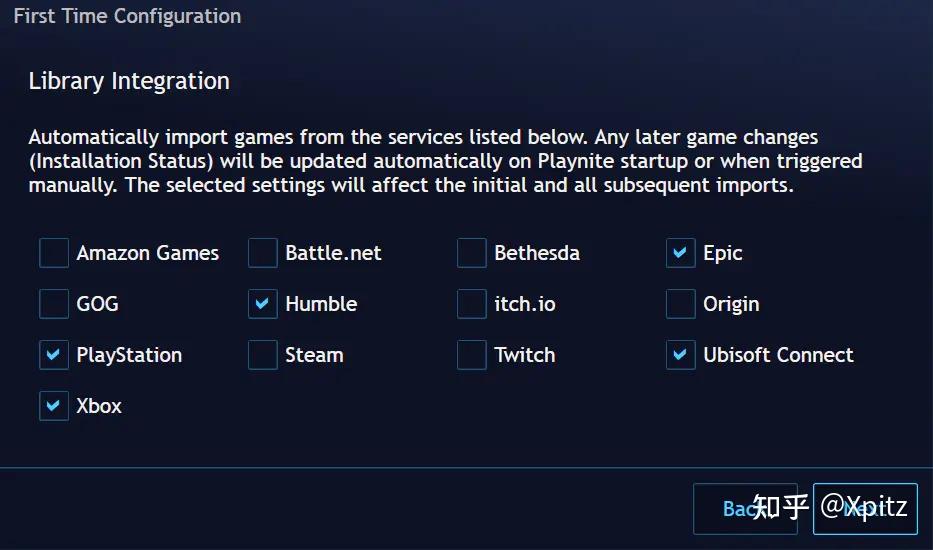Check the itch.io checkbox
The width and height of the screenshot is (933, 550).
(472, 304)
